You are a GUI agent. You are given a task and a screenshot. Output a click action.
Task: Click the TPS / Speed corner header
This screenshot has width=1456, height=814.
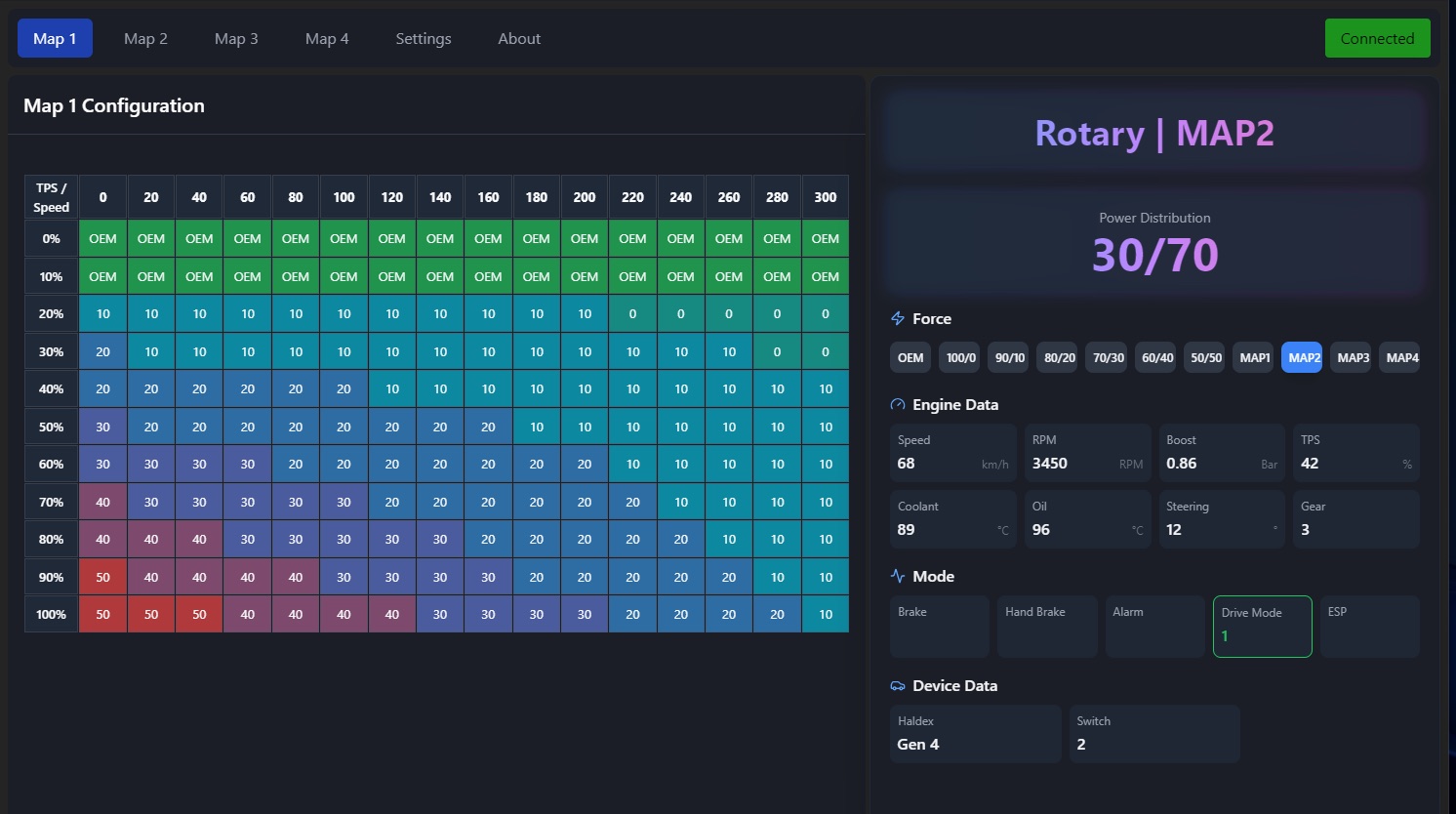(x=51, y=197)
